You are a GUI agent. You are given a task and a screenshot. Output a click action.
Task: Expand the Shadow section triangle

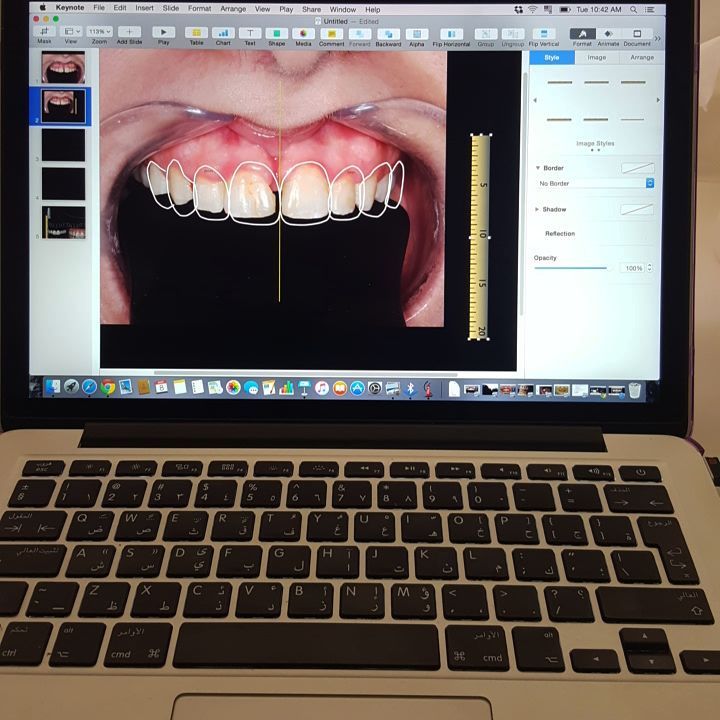point(537,209)
